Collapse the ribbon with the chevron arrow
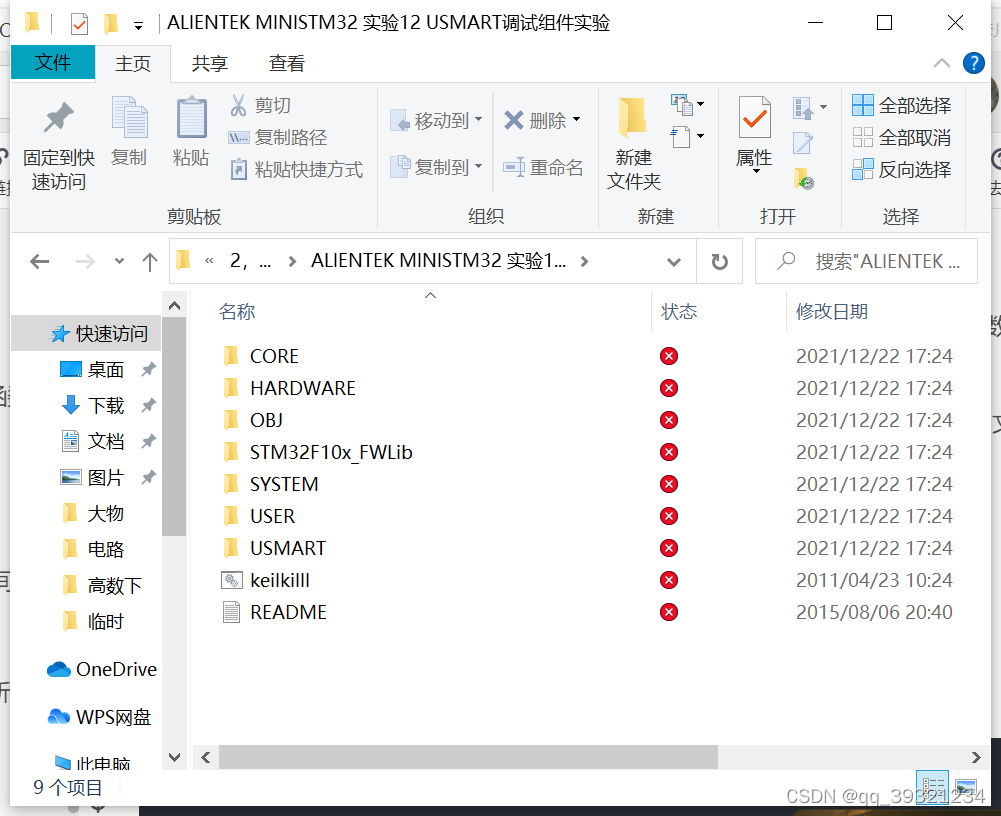Image resolution: width=1001 pixels, height=816 pixels. [x=942, y=63]
